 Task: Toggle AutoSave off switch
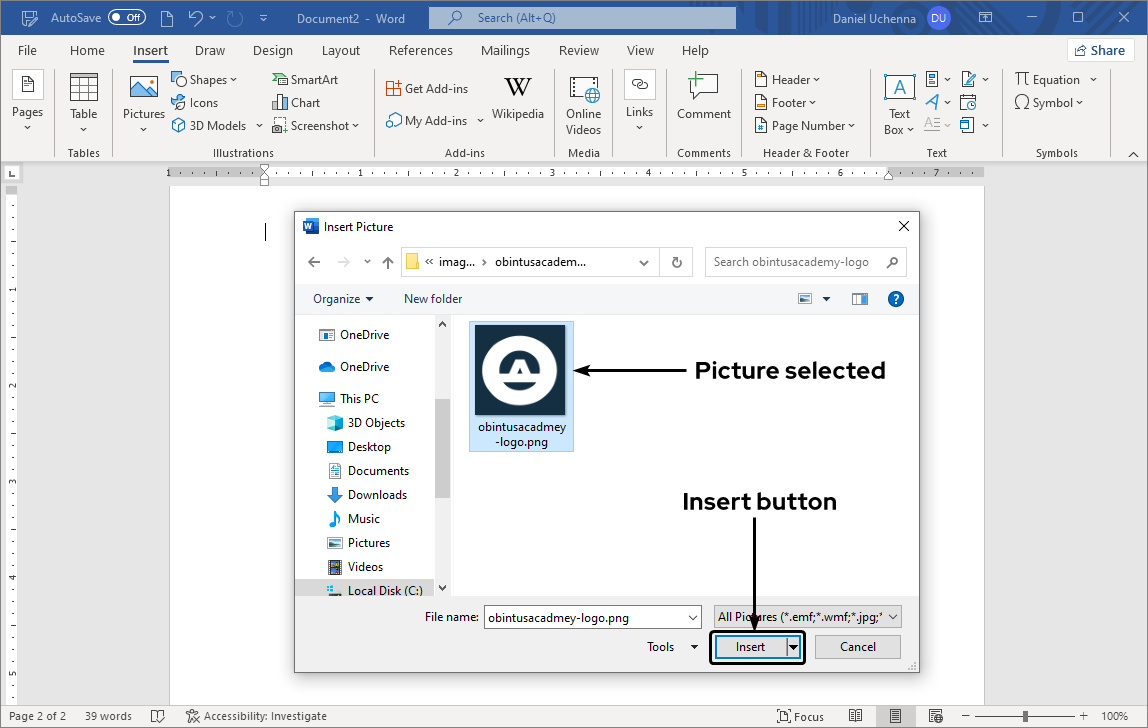click(126, 17)
